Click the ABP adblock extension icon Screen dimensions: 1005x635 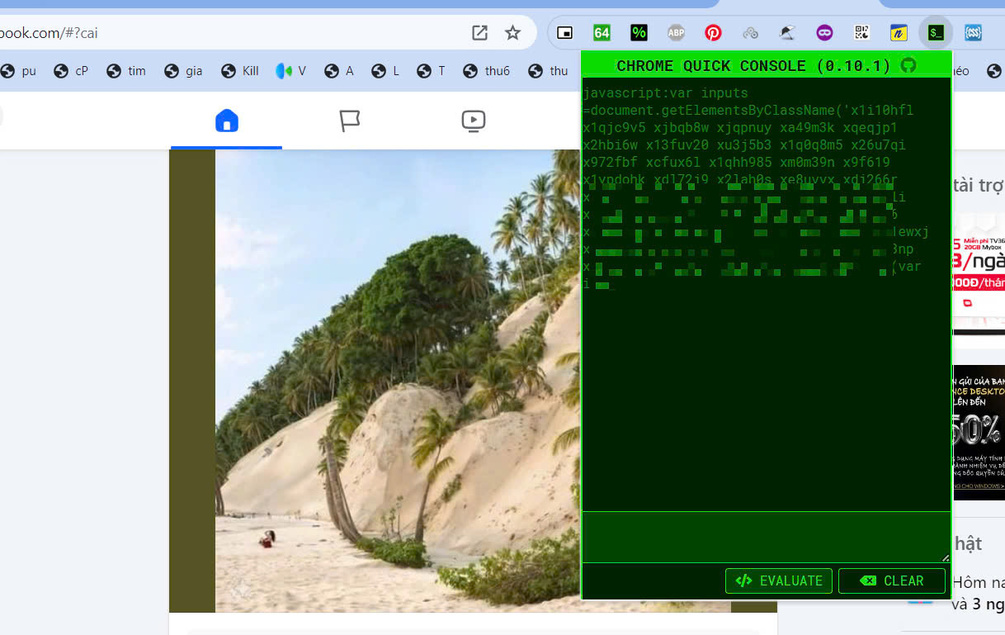coord(676,33)
